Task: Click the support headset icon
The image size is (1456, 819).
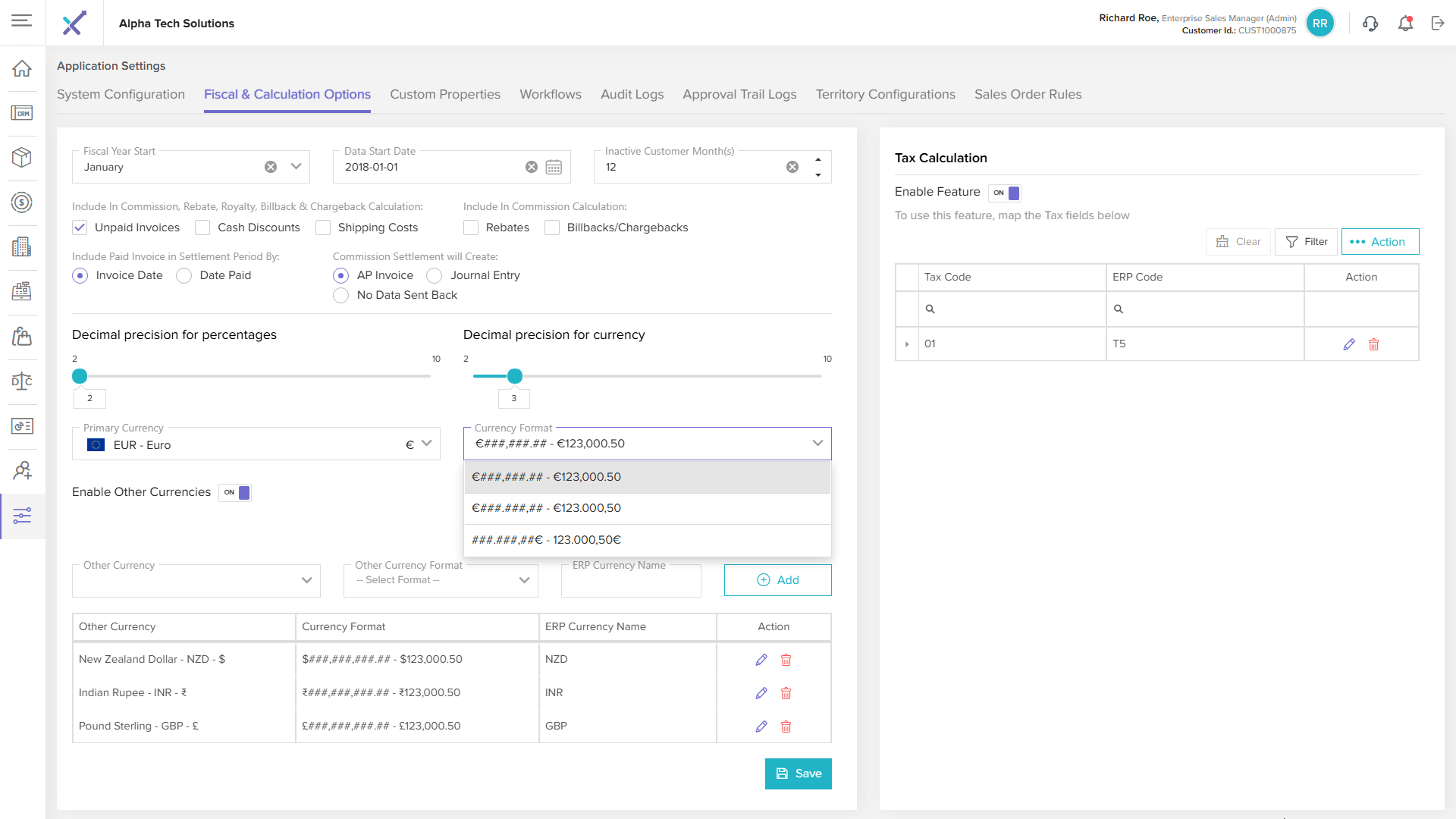Action: (x=1370, y=24)
